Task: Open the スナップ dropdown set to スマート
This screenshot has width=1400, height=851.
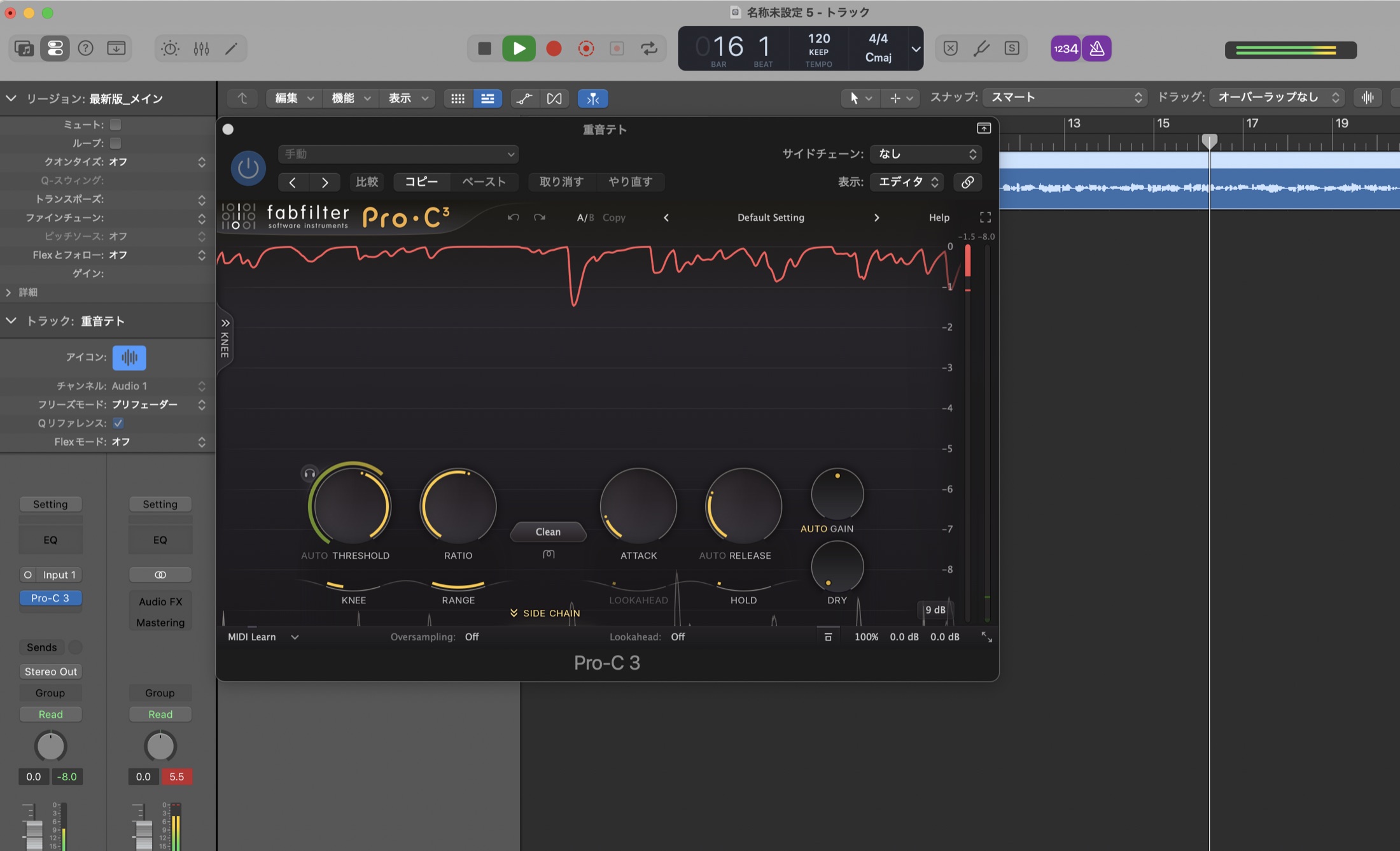Action: (x=1065, y=97)
